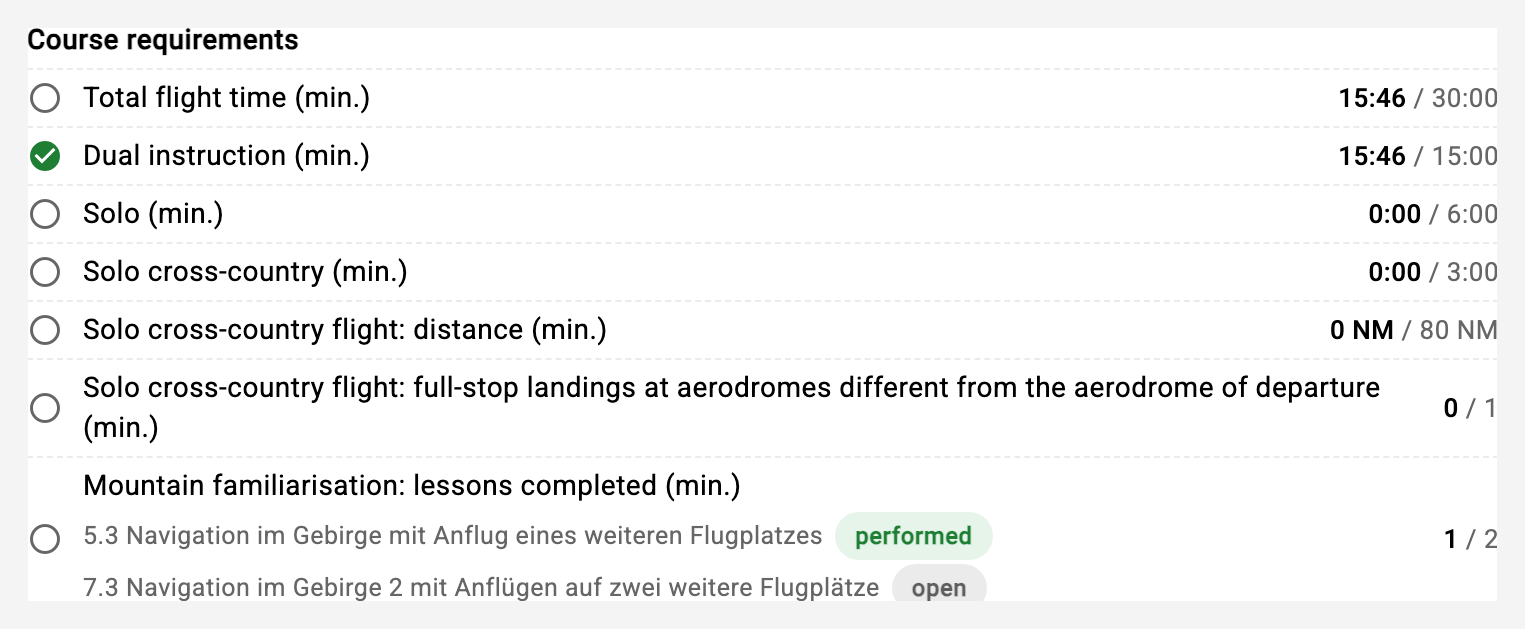Select the Dual instruction (min.) row label
The image size is (1525, 629).
227,156
